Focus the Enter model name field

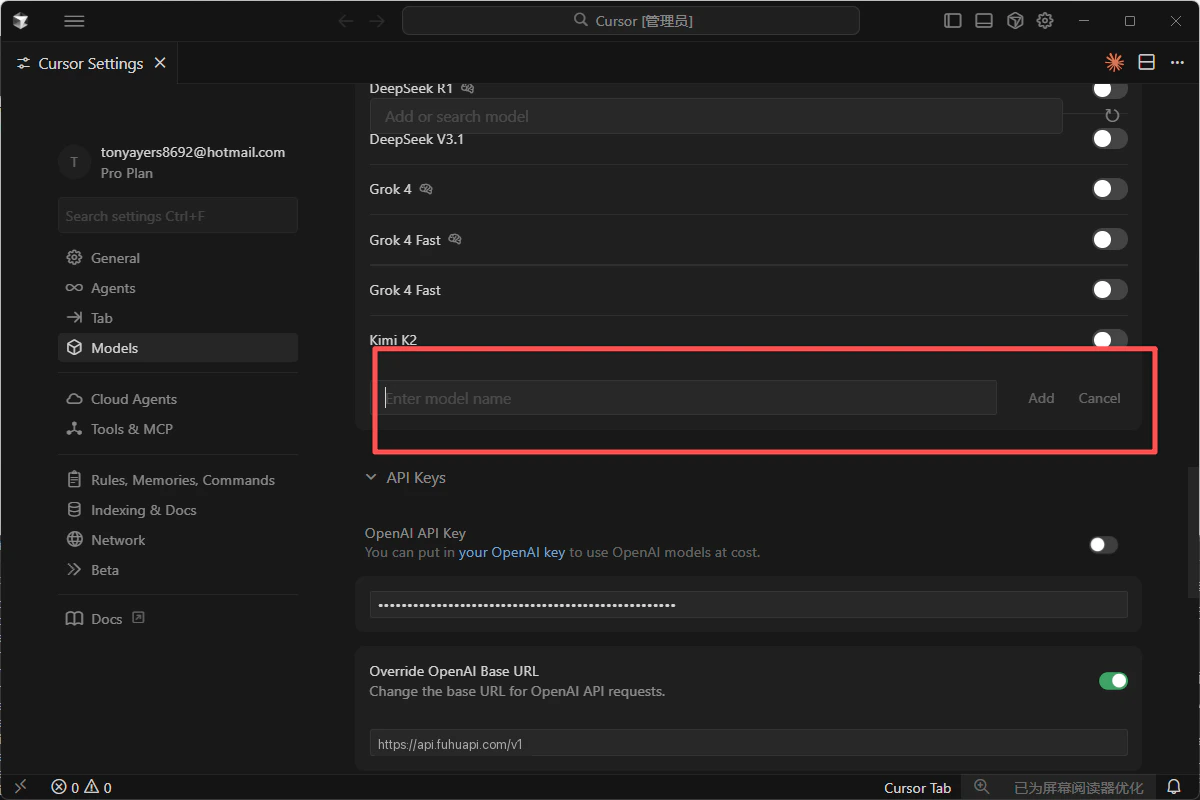click(687, 398)
